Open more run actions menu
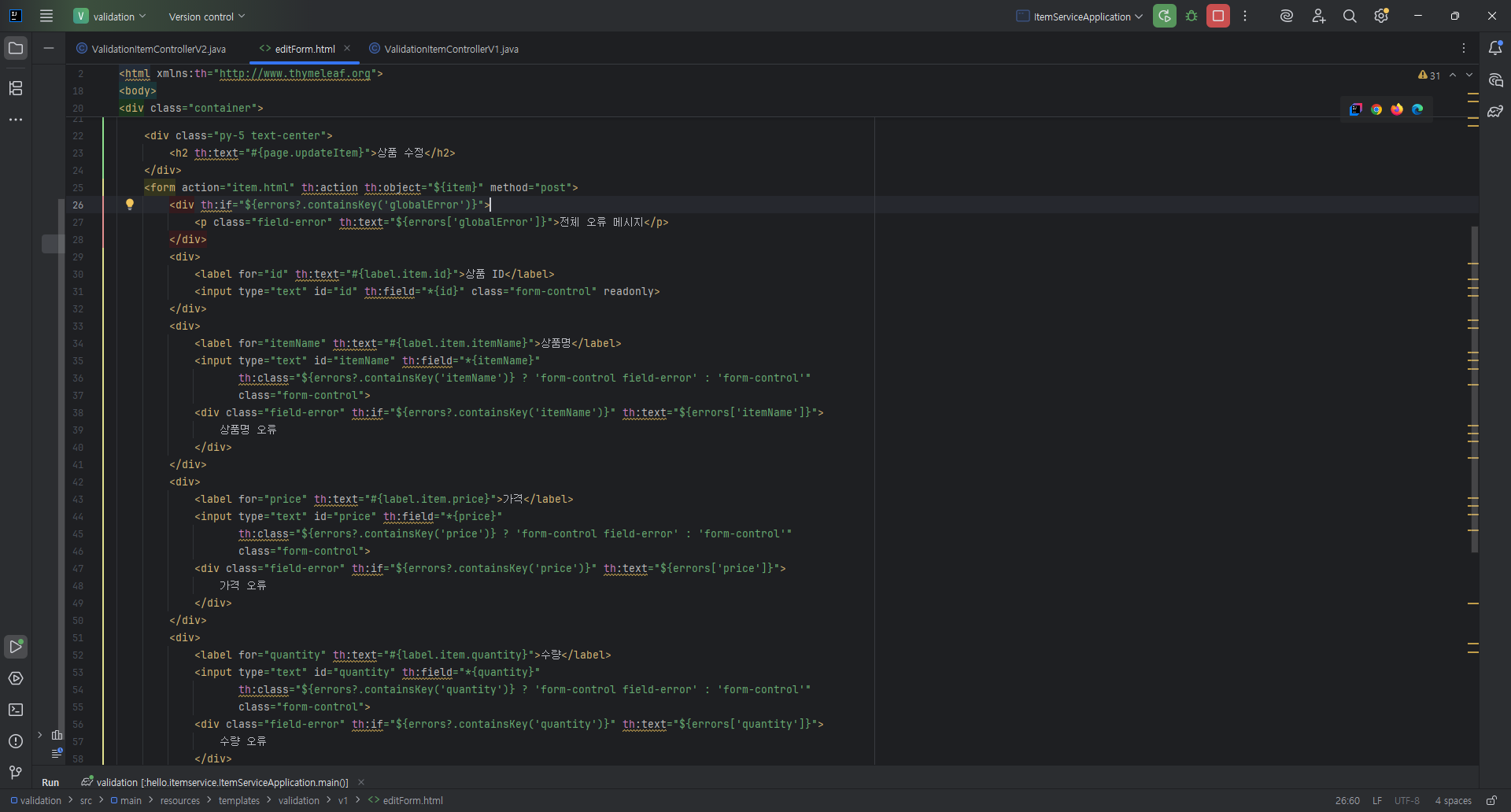The height and width of the screenshot is (812, 1511). tap(1245, 16)
